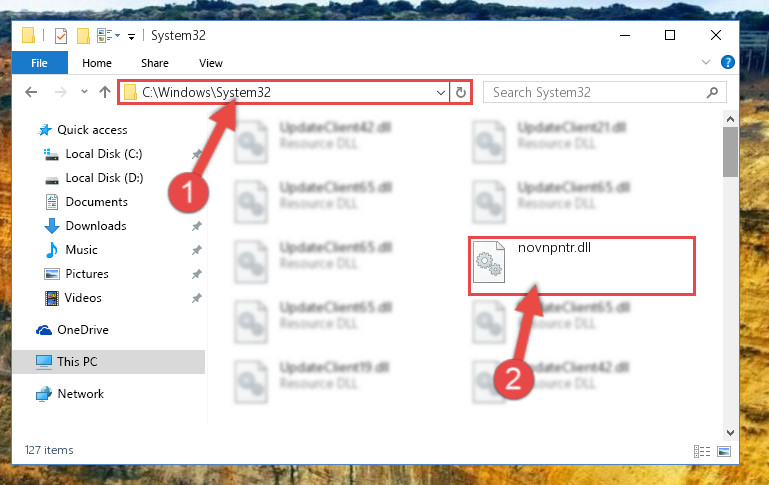Switch to large icons view in status bar
769x485 pixels.
[x=724, y=451]
